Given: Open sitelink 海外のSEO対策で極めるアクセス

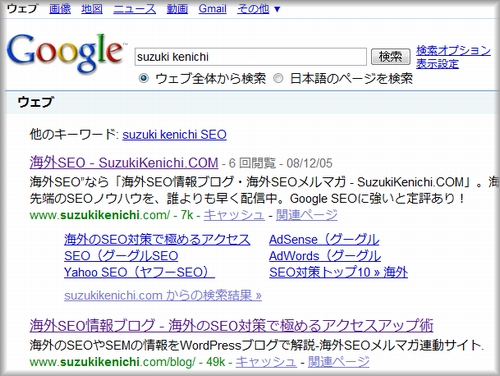Looking at the screenshot, I should point(157,240).
